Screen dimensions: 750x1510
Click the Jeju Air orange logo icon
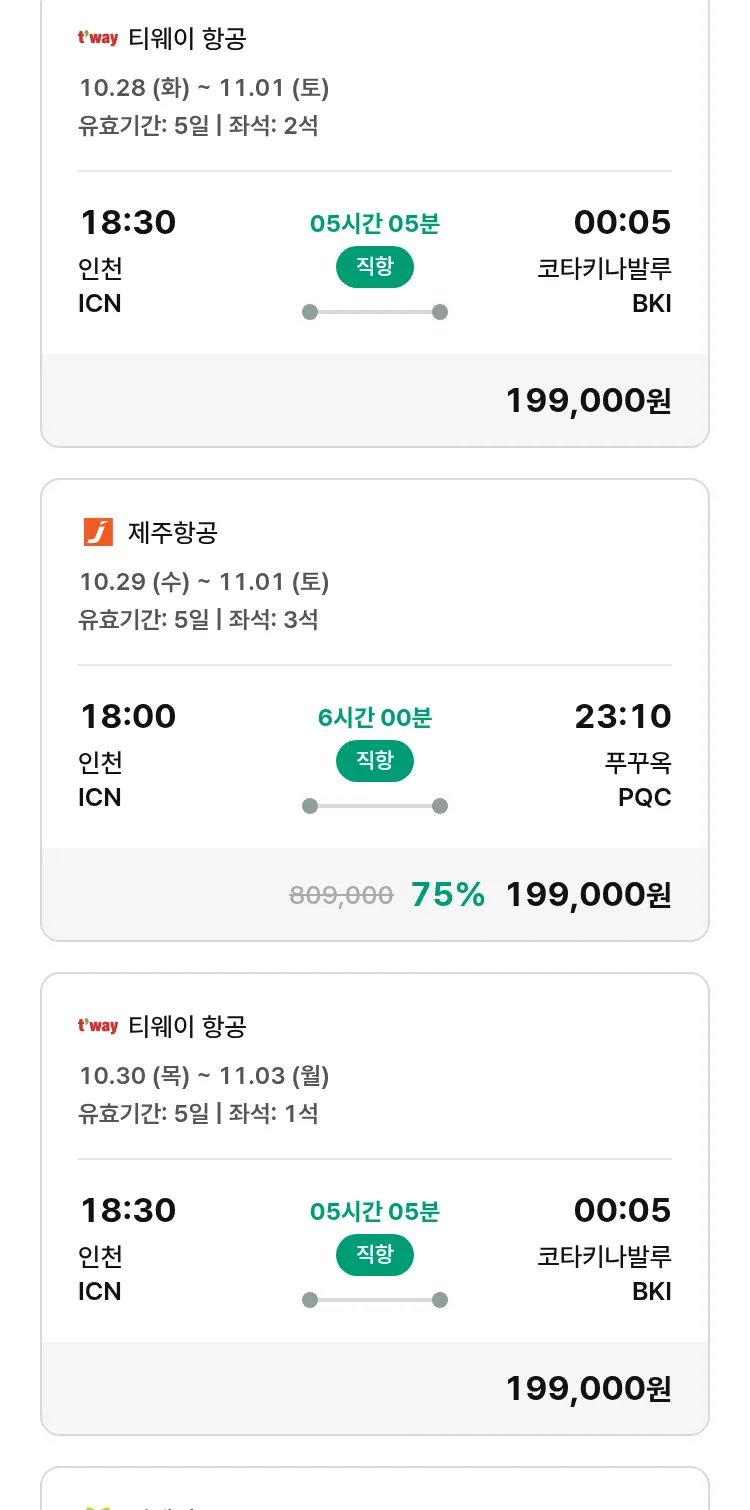98,532
